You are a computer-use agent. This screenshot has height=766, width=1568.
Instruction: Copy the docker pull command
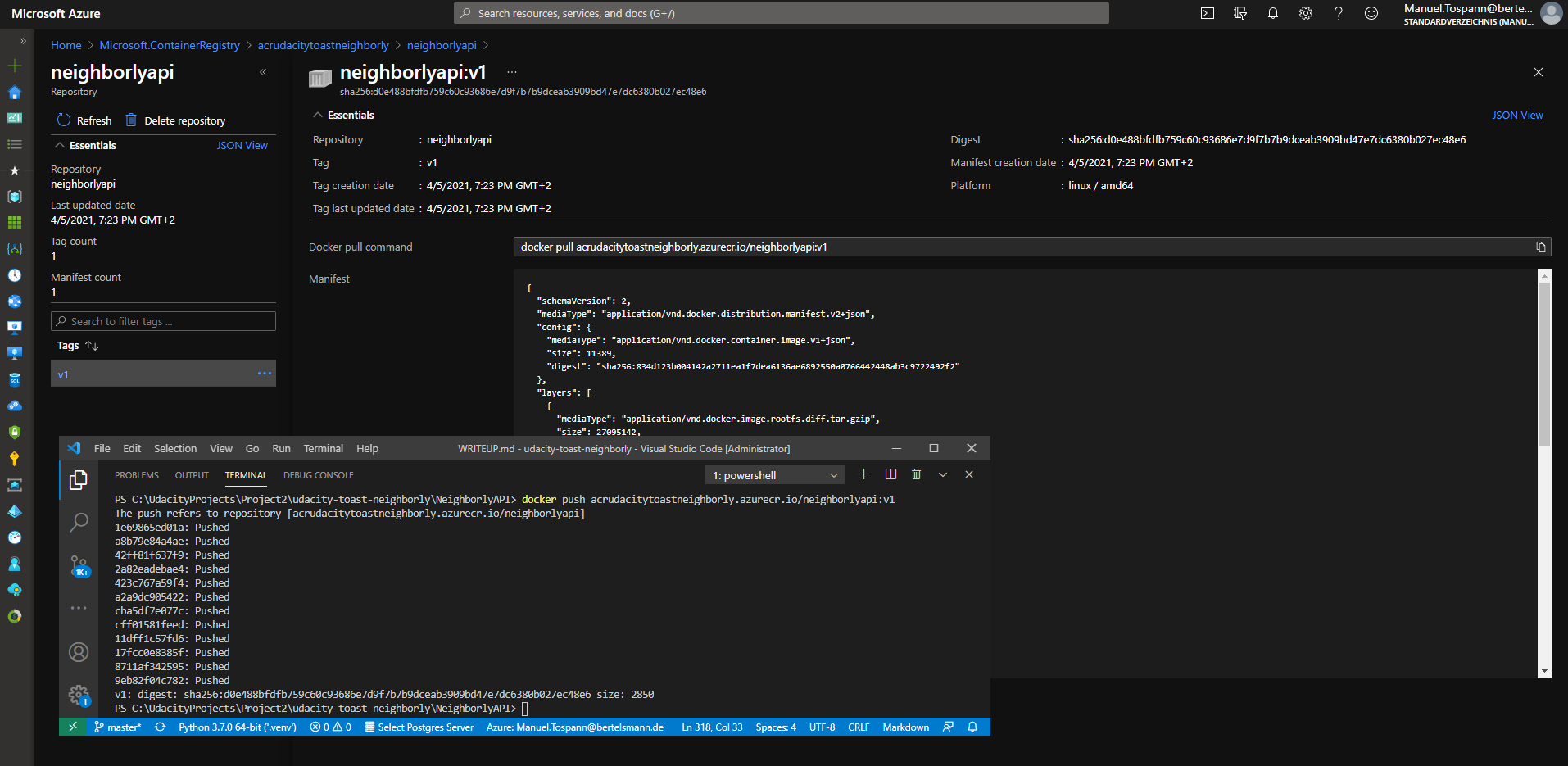coord(1540,247)
